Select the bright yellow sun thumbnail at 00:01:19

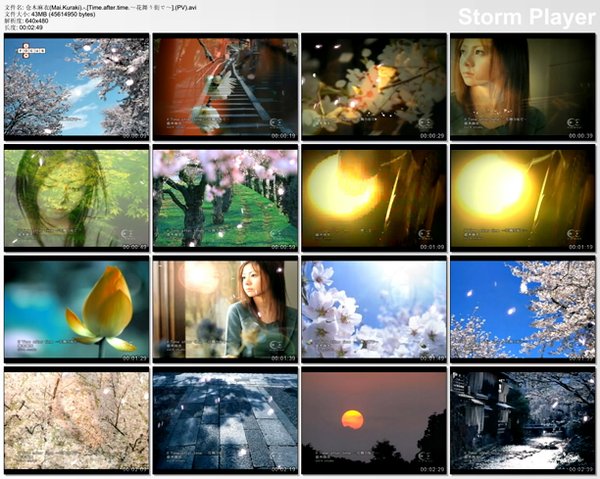pos(523,198)
